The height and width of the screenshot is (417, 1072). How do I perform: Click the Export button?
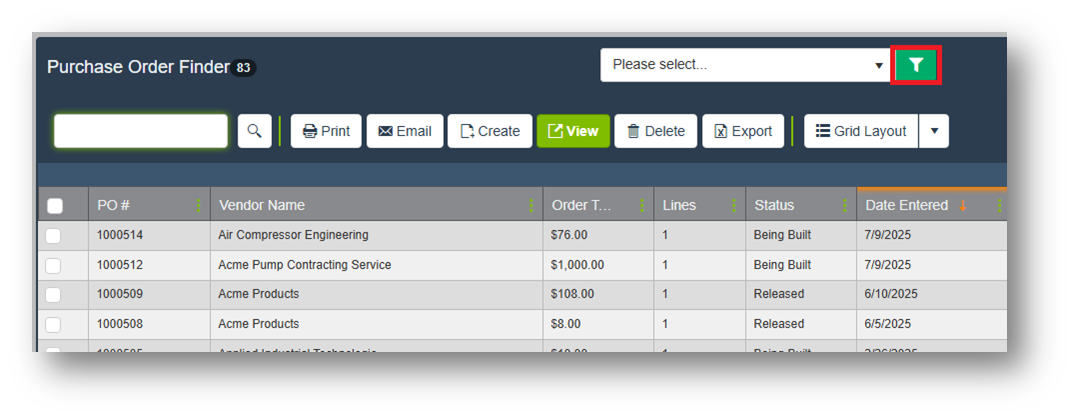click(742, 131)
